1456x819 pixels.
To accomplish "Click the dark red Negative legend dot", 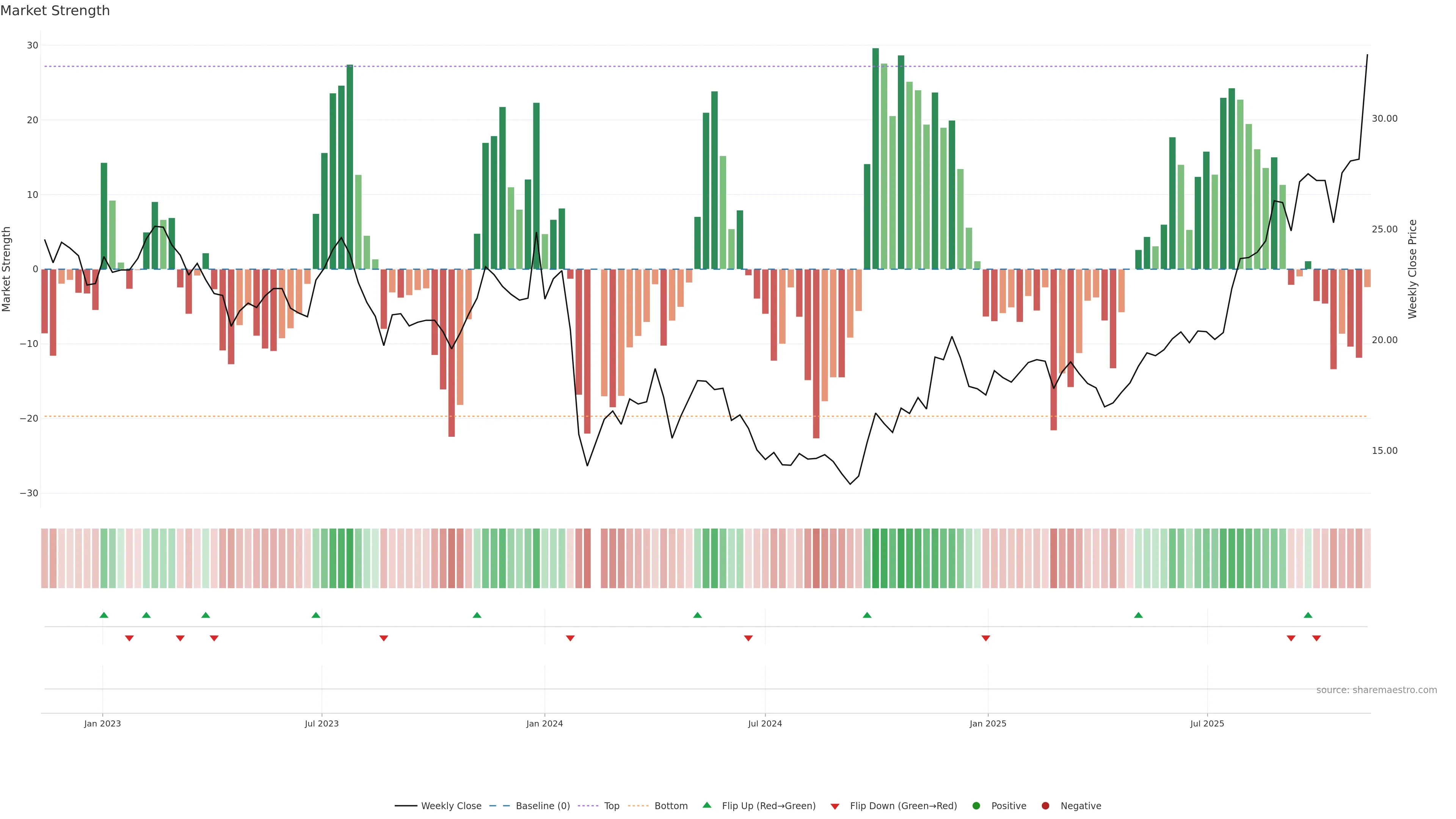I will point(1045,806).
